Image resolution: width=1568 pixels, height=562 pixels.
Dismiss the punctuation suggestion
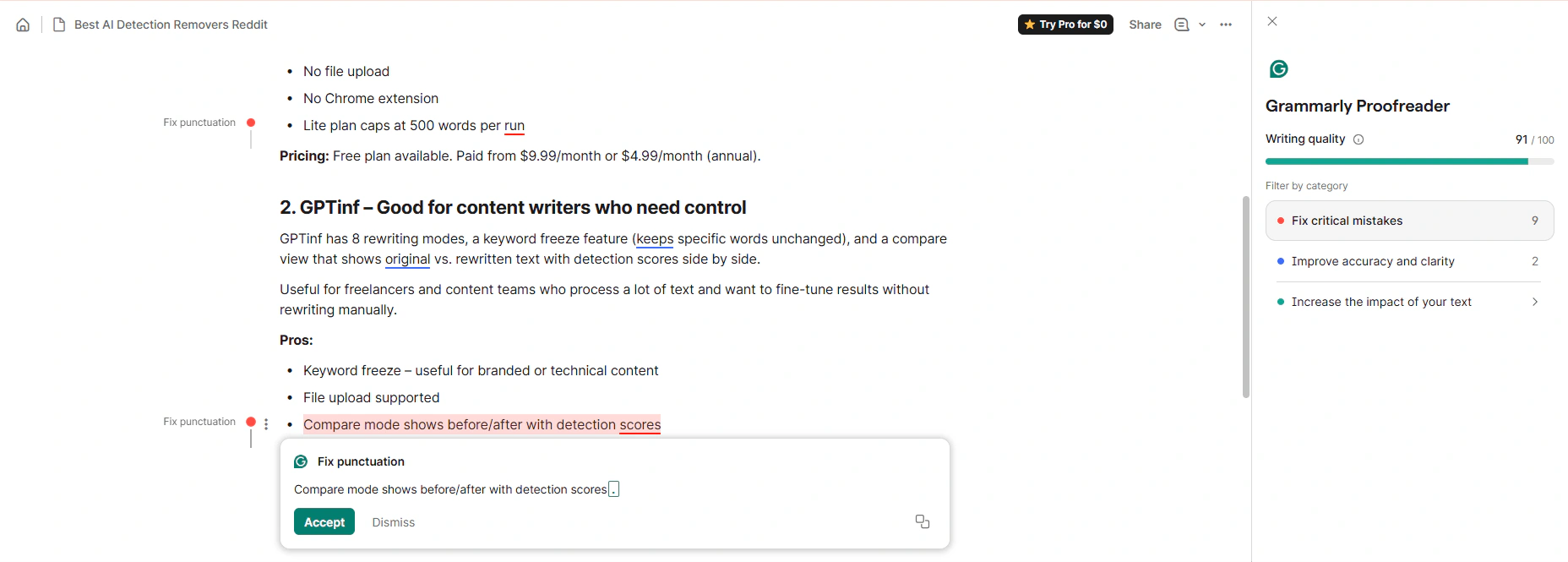394,522
